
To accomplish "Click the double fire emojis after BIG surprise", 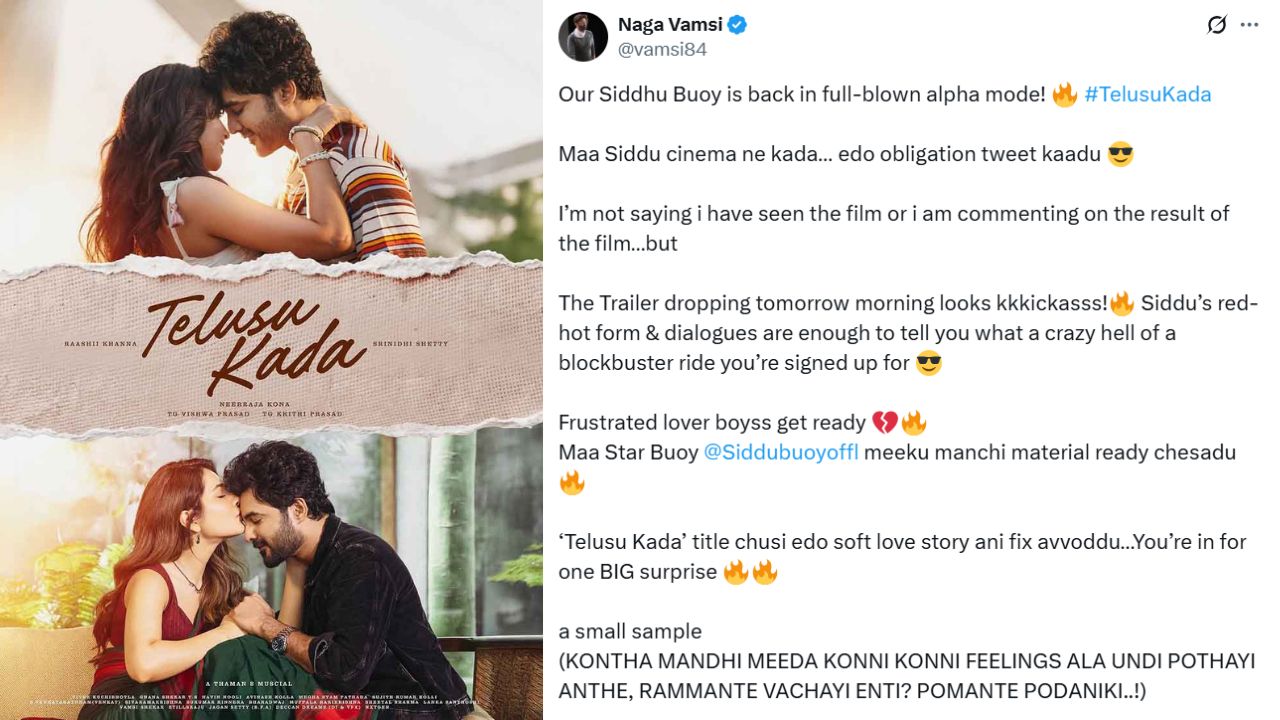I will click(750, 573).
